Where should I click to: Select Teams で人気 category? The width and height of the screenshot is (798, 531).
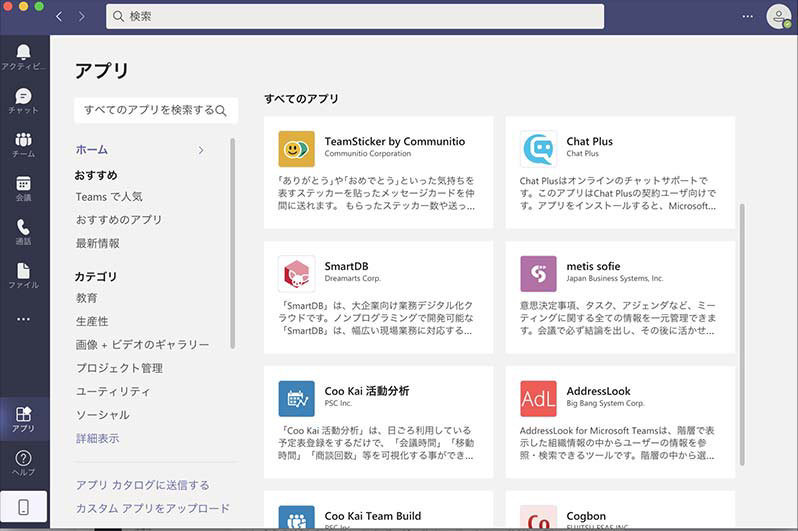[109, 197]
